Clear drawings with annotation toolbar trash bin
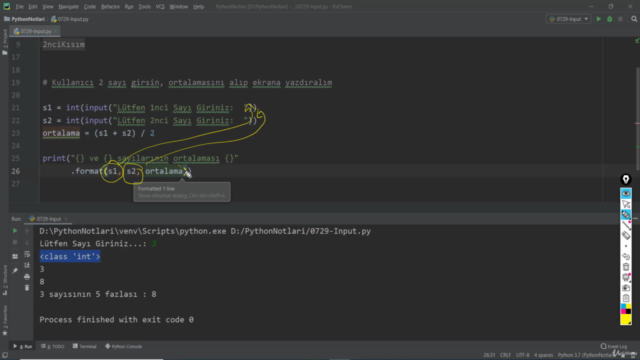 pyautogui.click(x=626, y=267)
